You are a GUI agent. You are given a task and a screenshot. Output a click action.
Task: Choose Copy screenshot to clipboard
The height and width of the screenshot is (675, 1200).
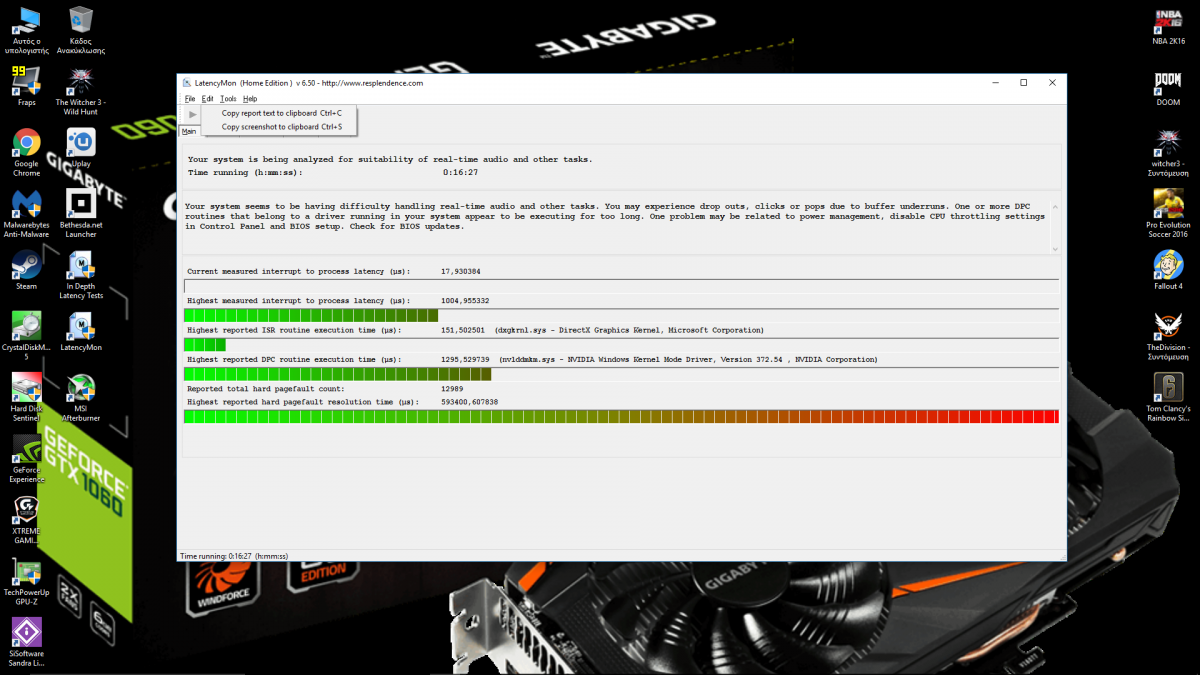point(279,127)
